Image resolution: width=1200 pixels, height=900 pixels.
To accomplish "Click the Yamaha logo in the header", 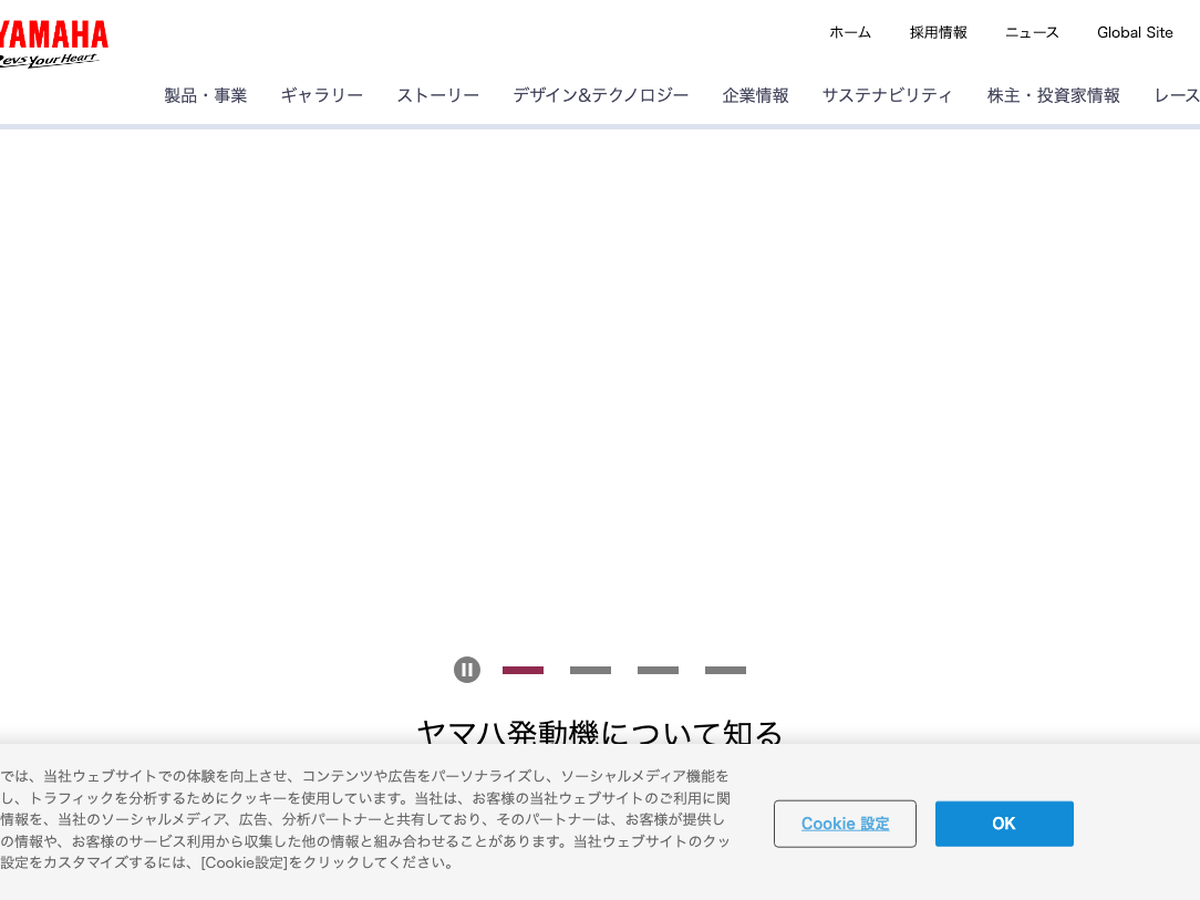I will click(52, 43).
